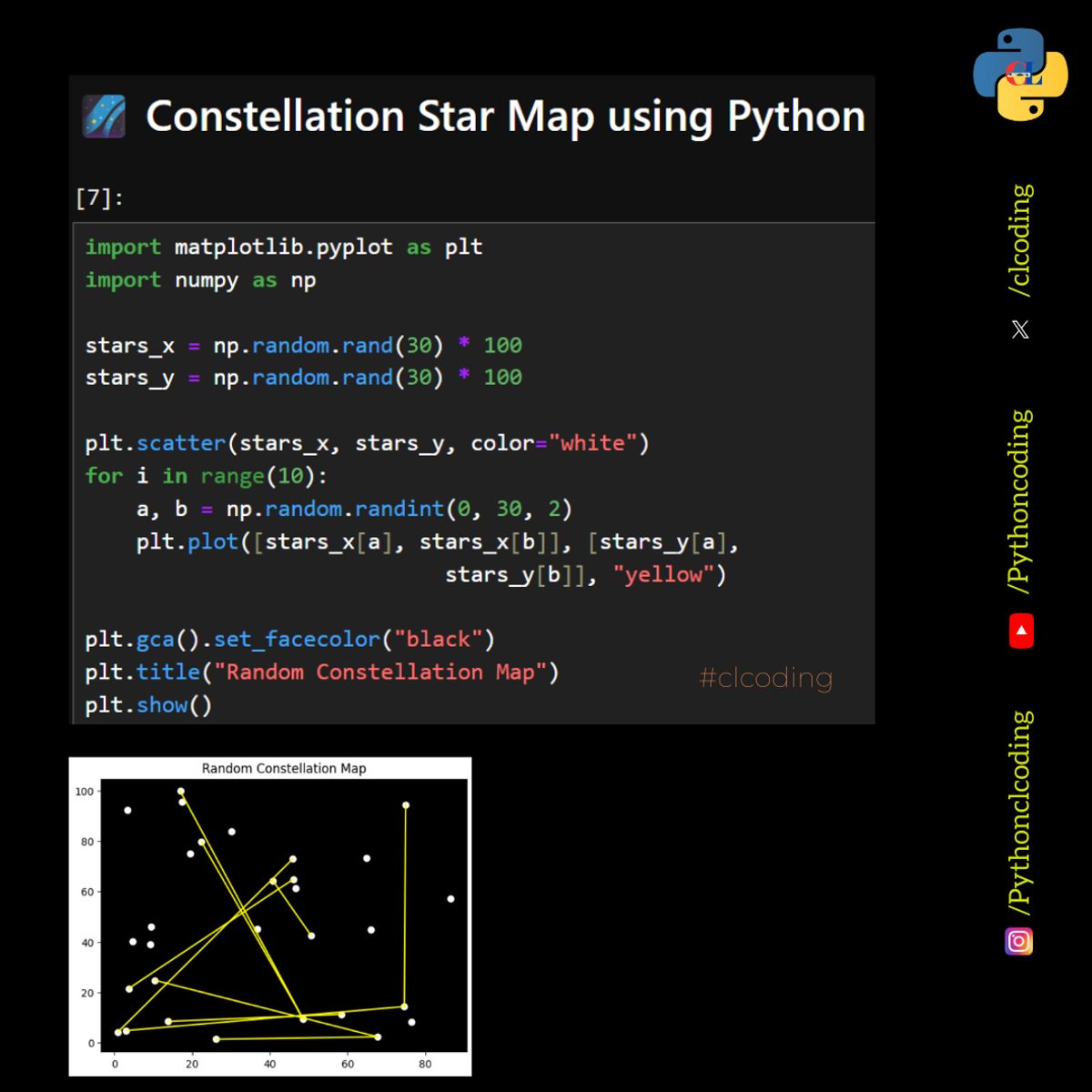Click the red YouTube play icon
This screenshot has height=1092, width=1092.
tap(1020, 630)
